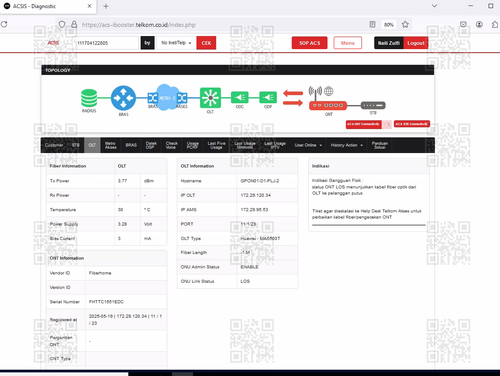Click the ONU Link Status value LOS
The width and height of the screenshot is (500, 376).
tap(245, 281)
